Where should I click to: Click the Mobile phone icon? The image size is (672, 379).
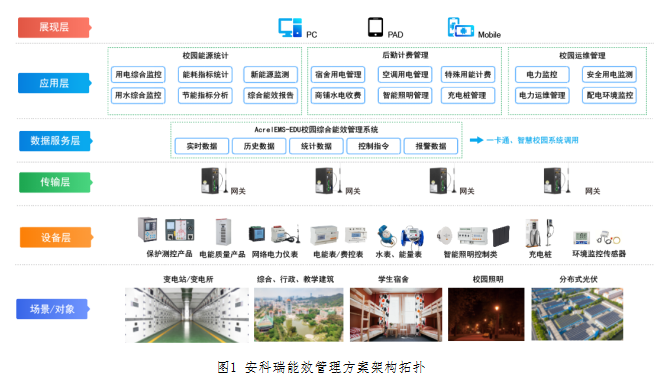[461, 27]
